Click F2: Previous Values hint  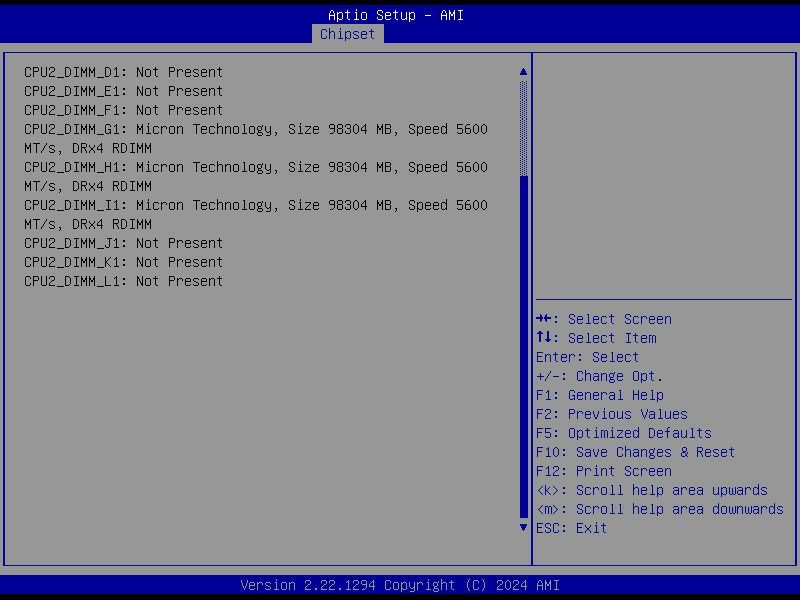coord(612,414)
